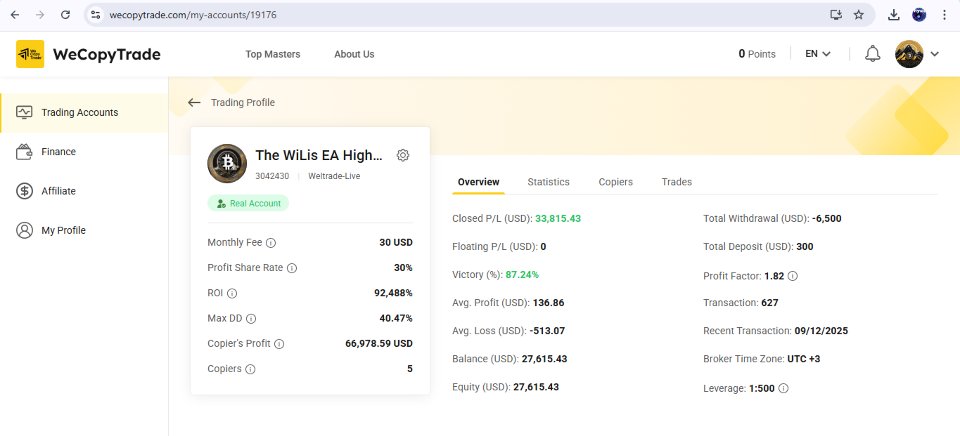The image size is (960, 436).
Task: Open the browser three-dot menu
Action: point(945,15)
